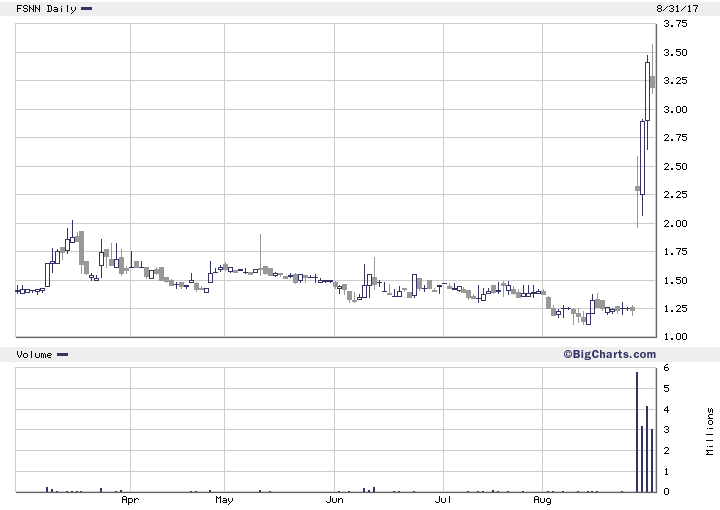
Task: Click the 8/31/17 date label
Action: [x=677, y=8]
